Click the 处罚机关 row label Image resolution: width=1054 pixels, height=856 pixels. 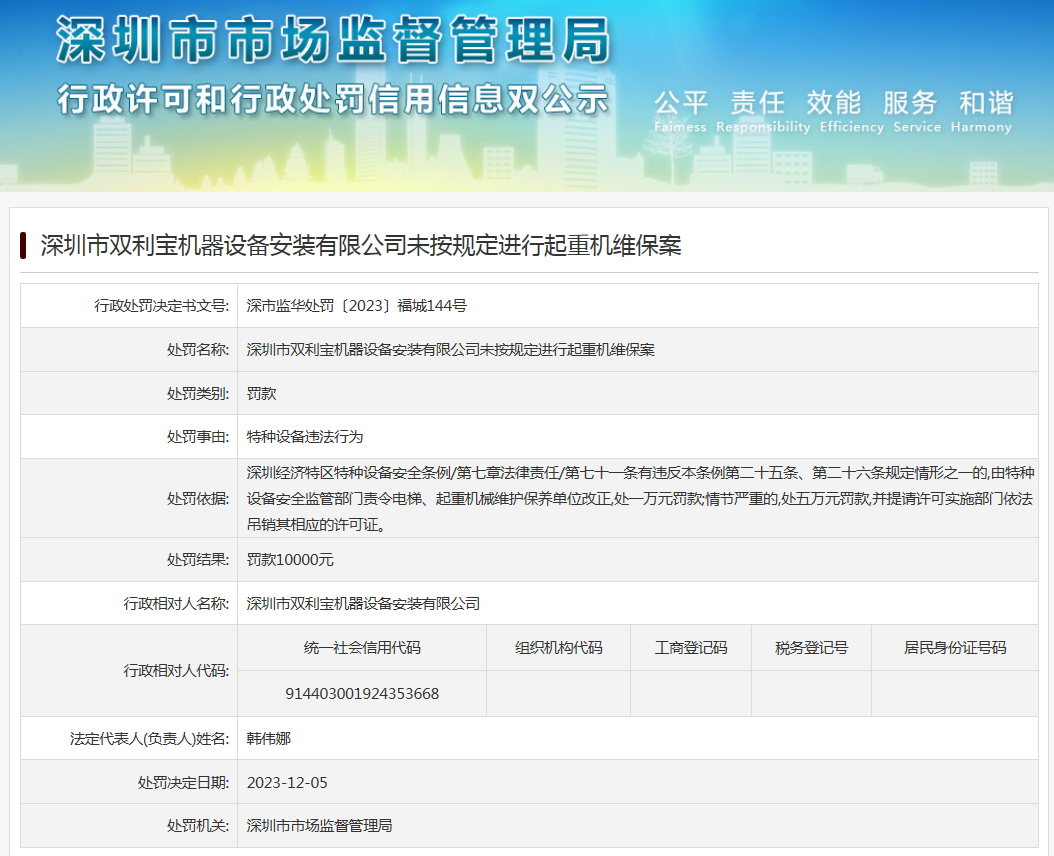pos(198,826)
